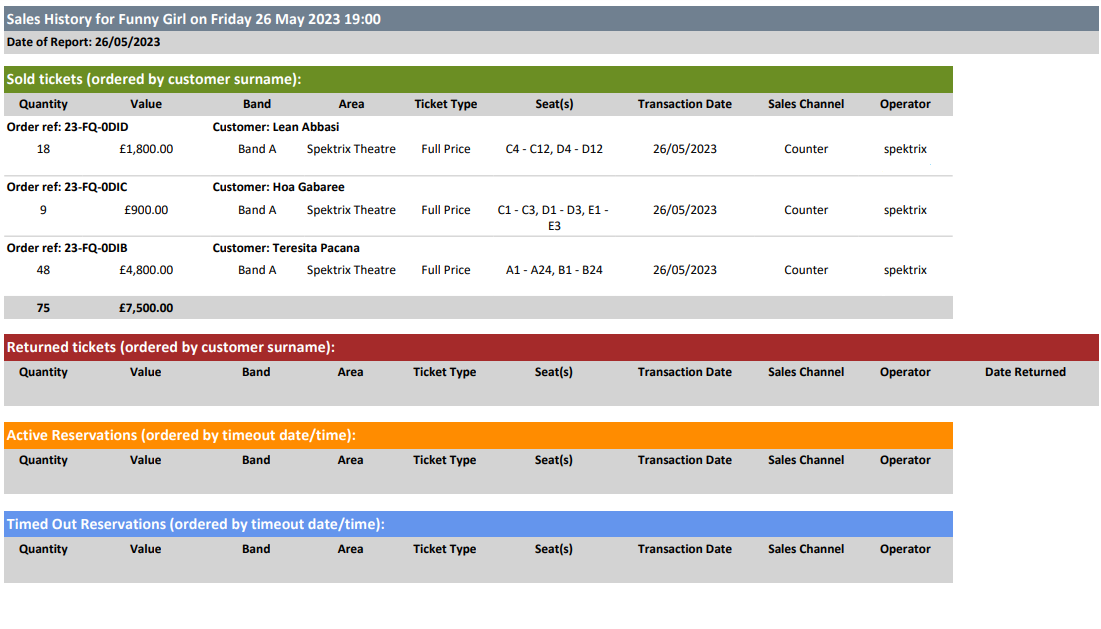Screen dimensions: 1101x629
Task: Click the £4,800.00 value cell
Action: 146,270
